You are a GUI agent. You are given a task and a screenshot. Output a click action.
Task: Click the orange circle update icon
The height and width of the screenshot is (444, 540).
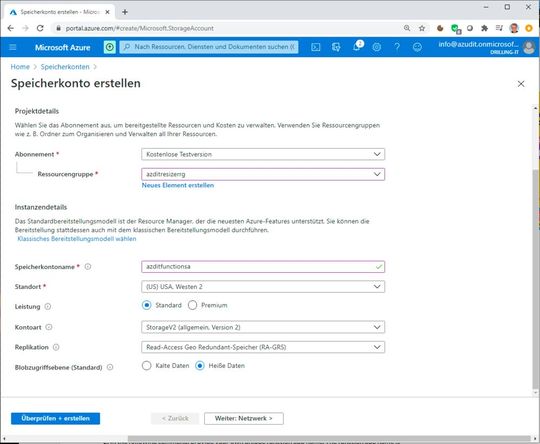529,28
